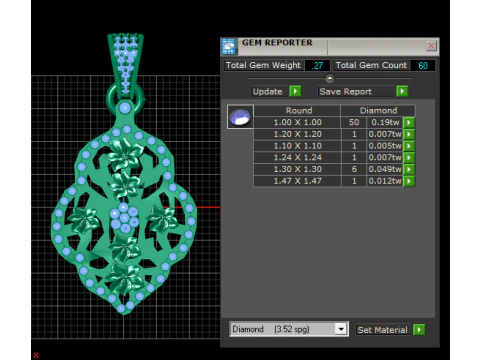Click the Total Gem Count label

point(371,65)
